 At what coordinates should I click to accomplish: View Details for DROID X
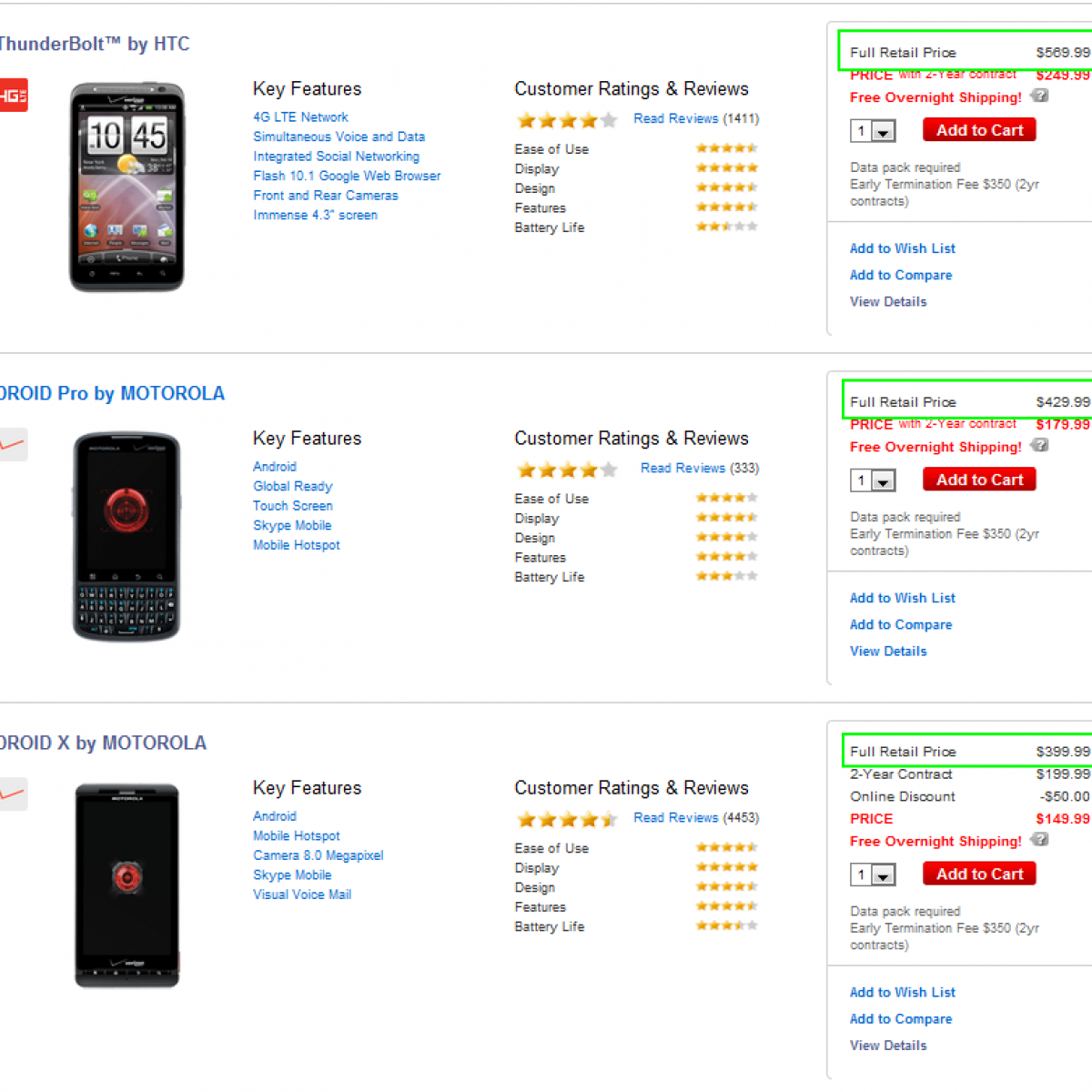(887, 1046)
